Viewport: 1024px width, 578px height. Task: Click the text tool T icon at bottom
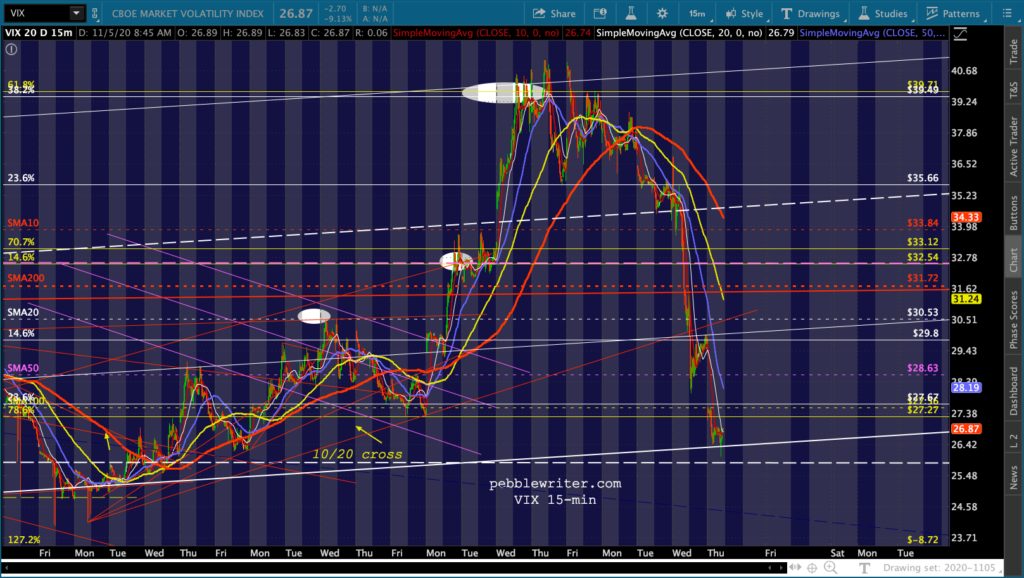coord(864,568)
